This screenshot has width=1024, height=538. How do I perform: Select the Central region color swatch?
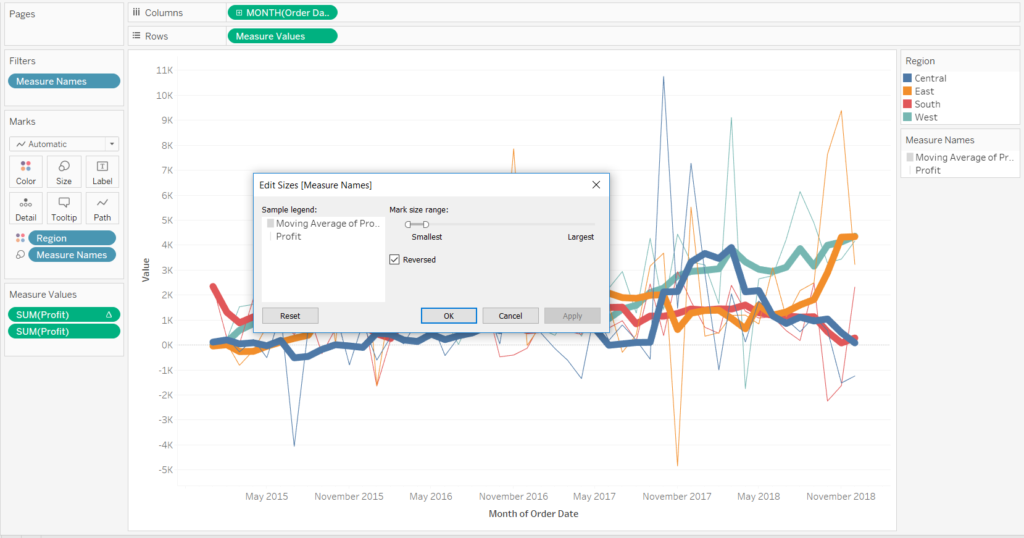coord(908,78)
